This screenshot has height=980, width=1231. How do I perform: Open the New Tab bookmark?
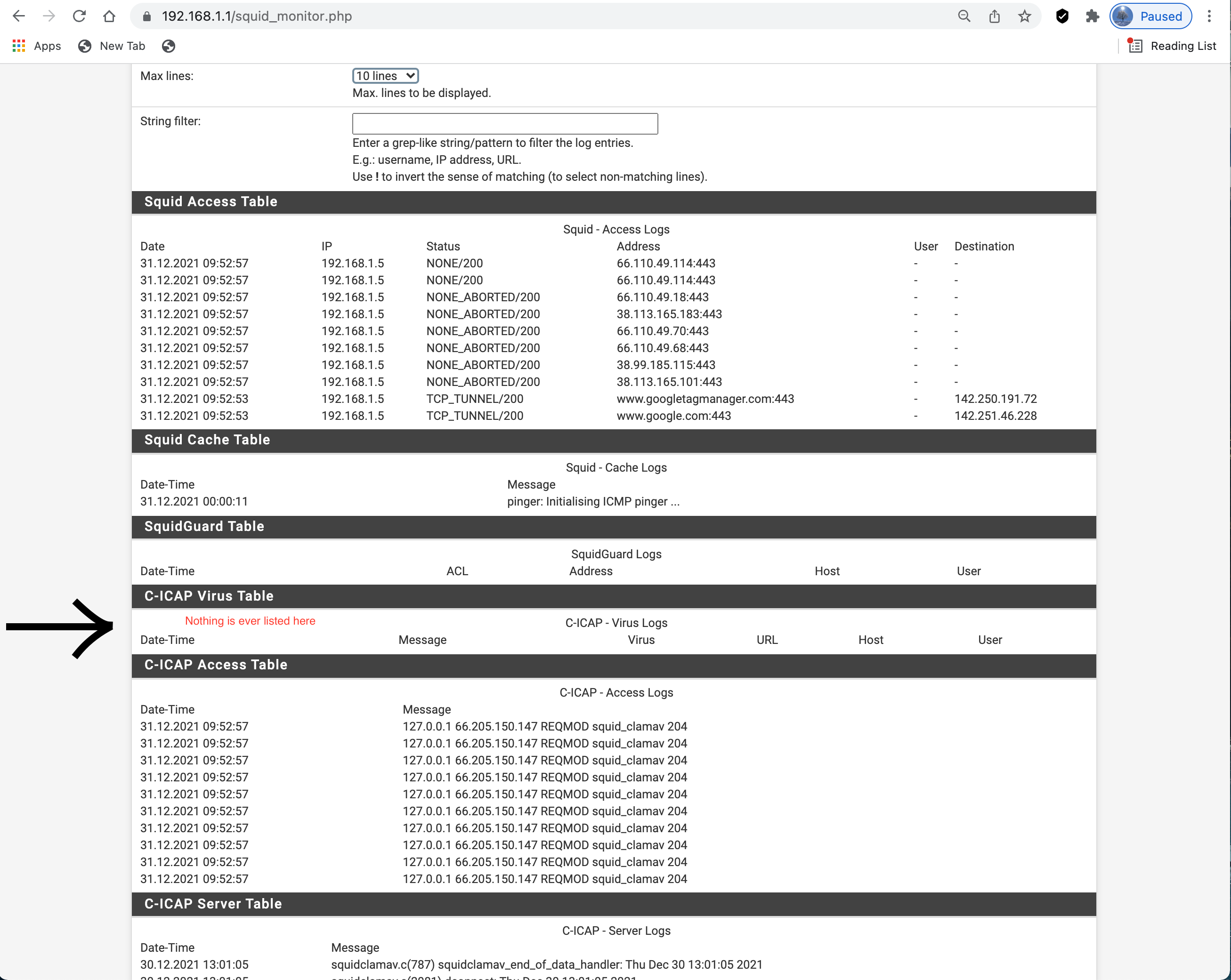[112, 46]
